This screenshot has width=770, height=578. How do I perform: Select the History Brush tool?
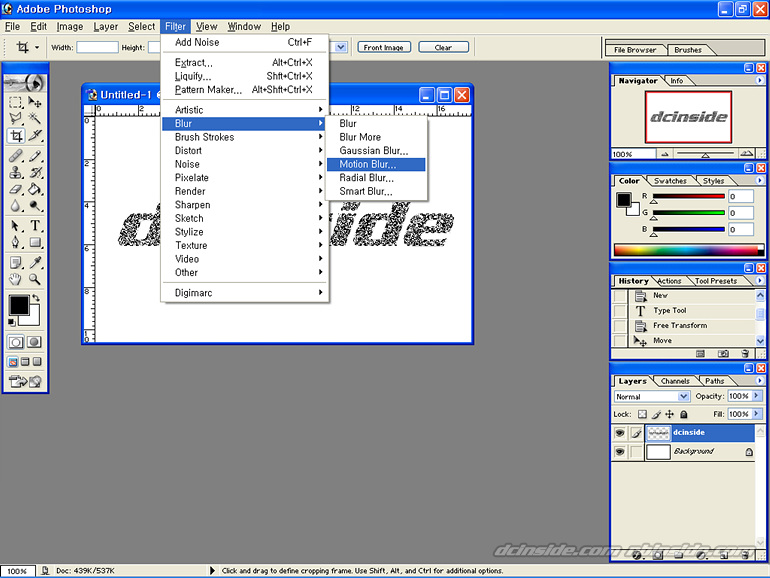point(34,172)
